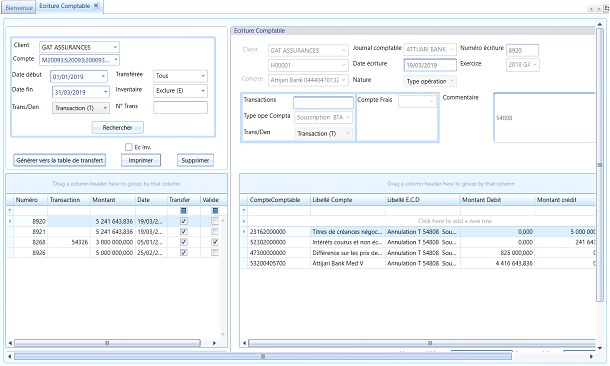Click left grid vertical scroll up arrow
The height and width of the screenshot is (366, 610).
coord(223,221)
